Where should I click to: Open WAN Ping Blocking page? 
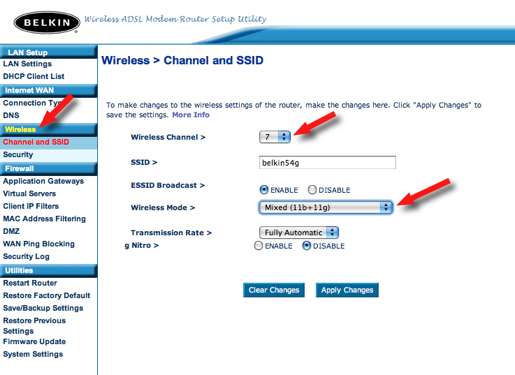(x=39, y=244)
